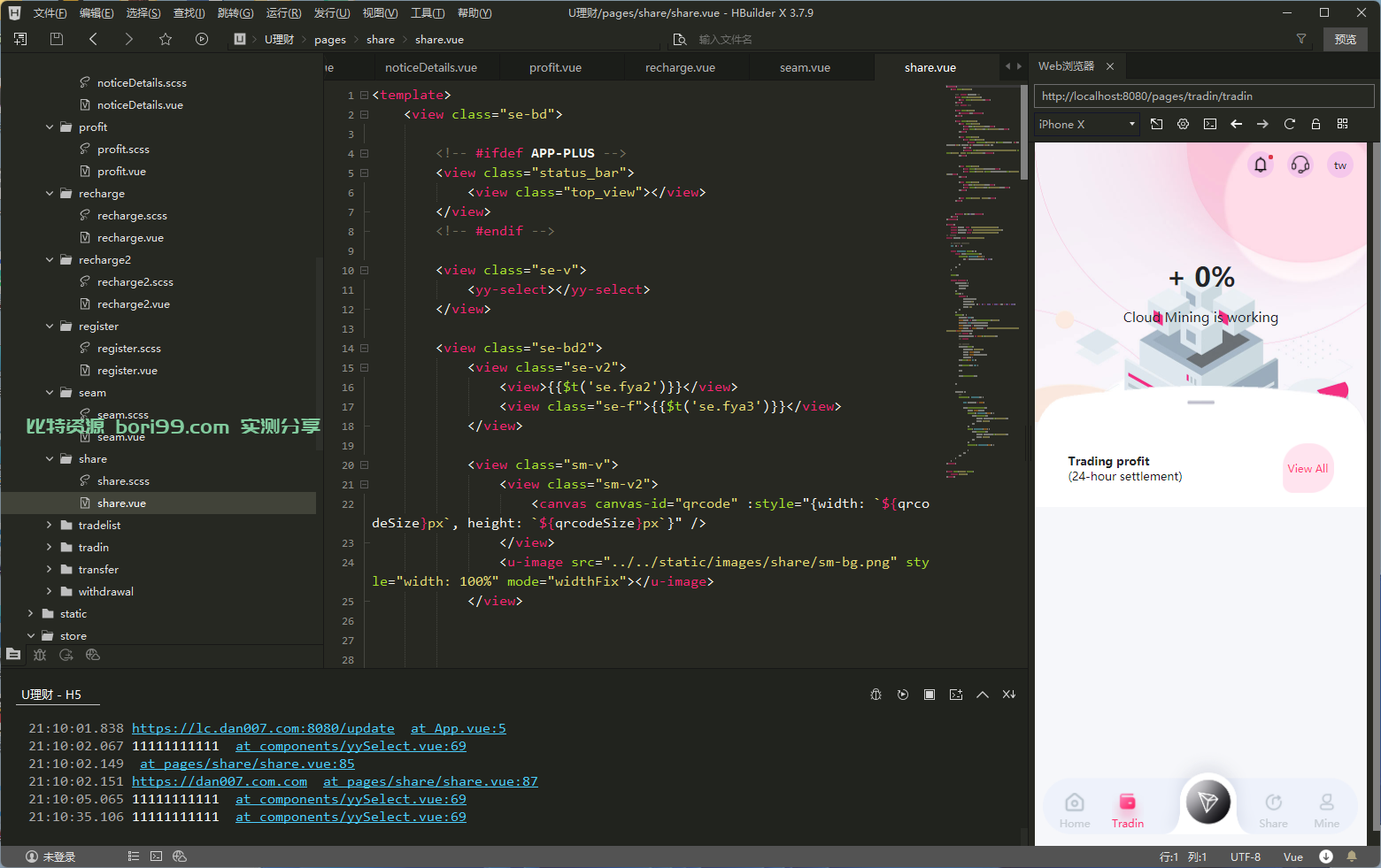Click the 未登录 login status item
Viewport: 1381px width, 868px height.
(x=51, y=856)
